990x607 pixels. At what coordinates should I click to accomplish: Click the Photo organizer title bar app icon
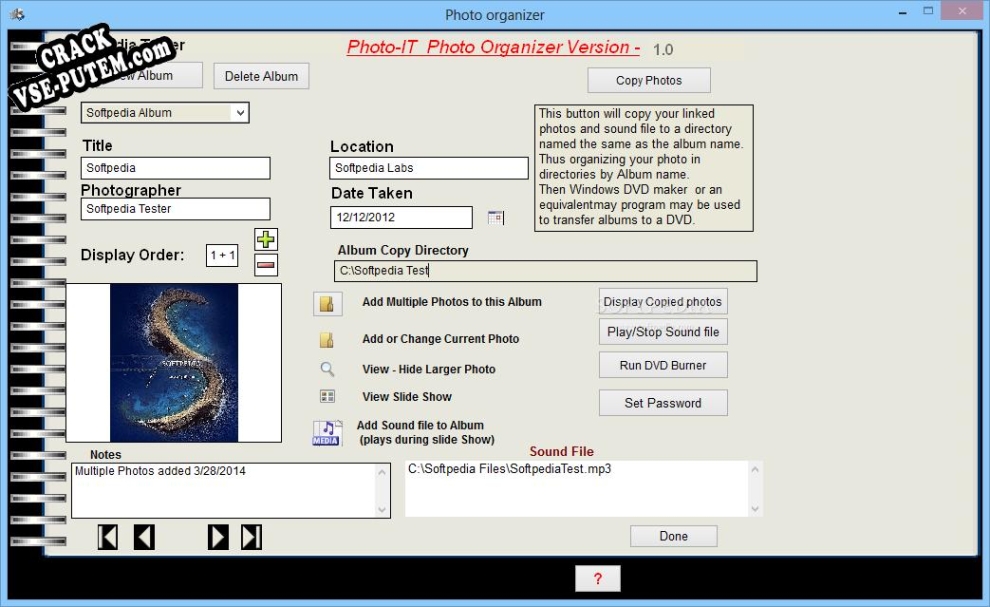coord(17,14)
